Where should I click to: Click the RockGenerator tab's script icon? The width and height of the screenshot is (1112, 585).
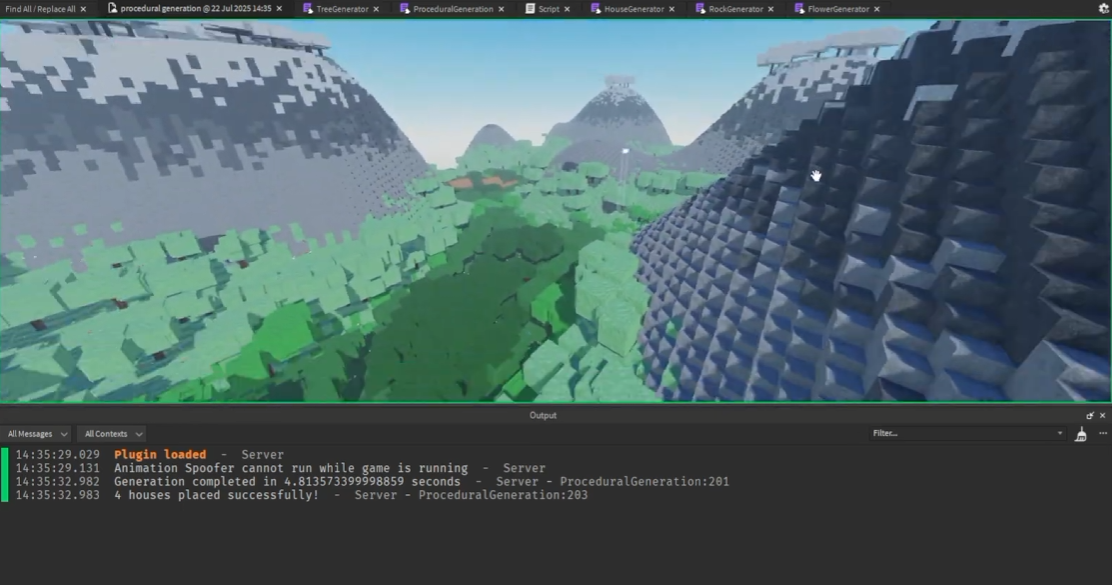[700, 9]
